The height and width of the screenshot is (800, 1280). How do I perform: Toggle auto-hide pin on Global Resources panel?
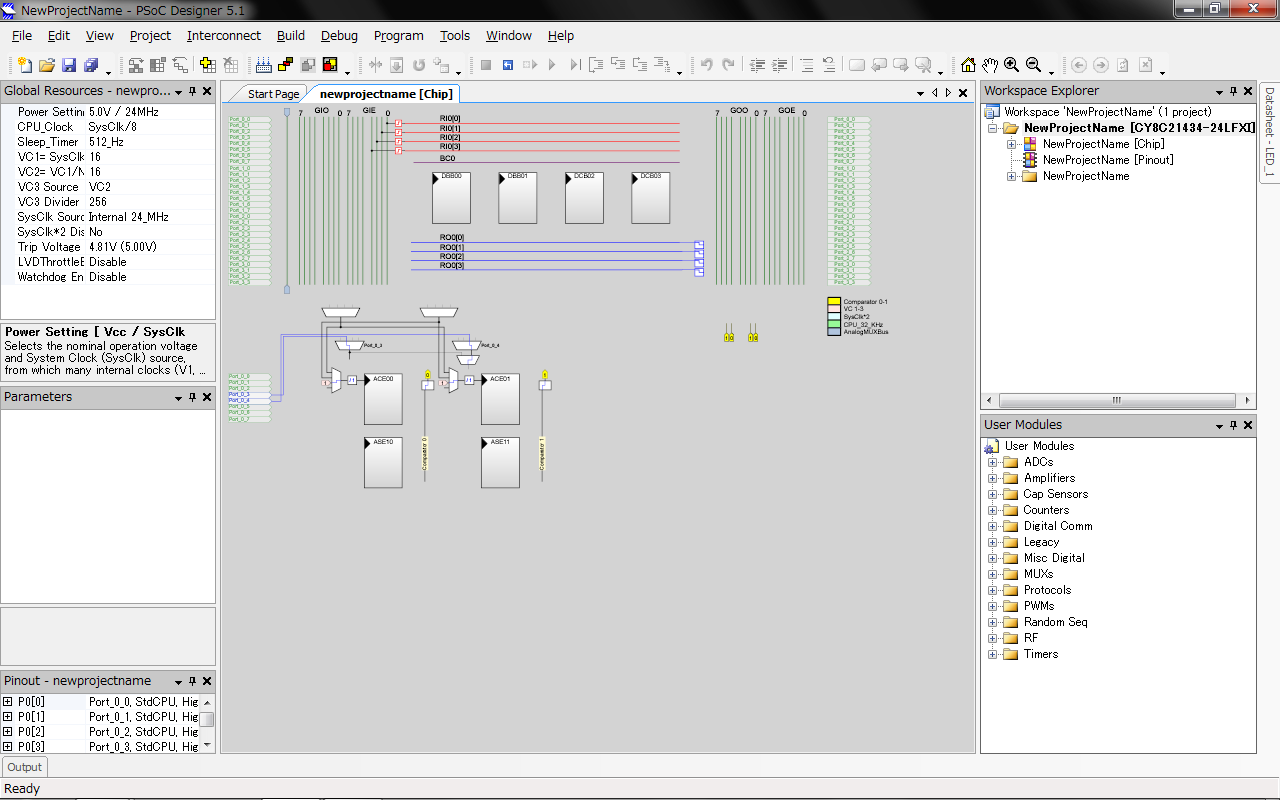[193, 91]
